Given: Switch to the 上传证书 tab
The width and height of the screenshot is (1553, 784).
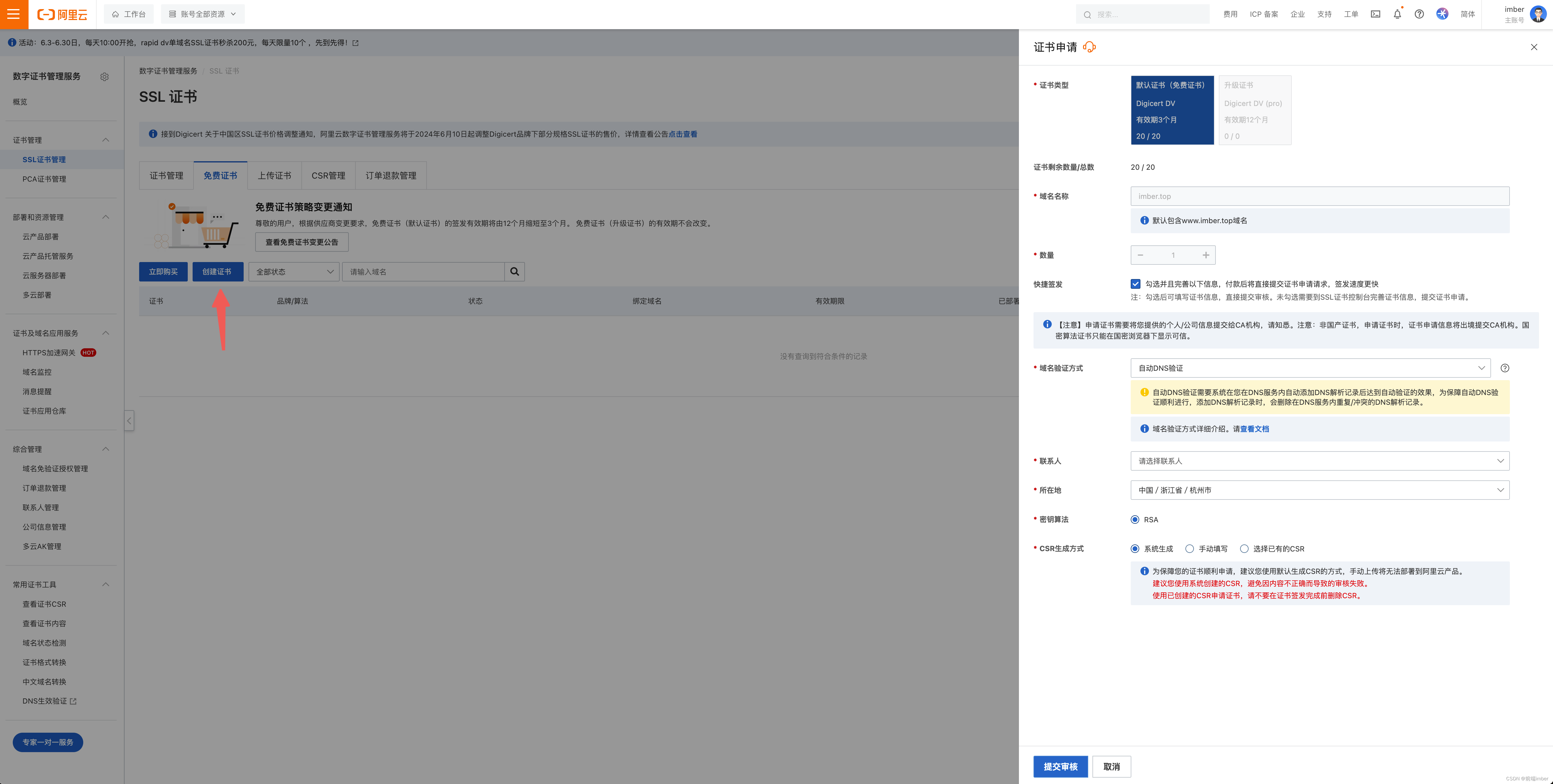Looking at the screenshot, I should pyautogui.click(x=274, y=176).
